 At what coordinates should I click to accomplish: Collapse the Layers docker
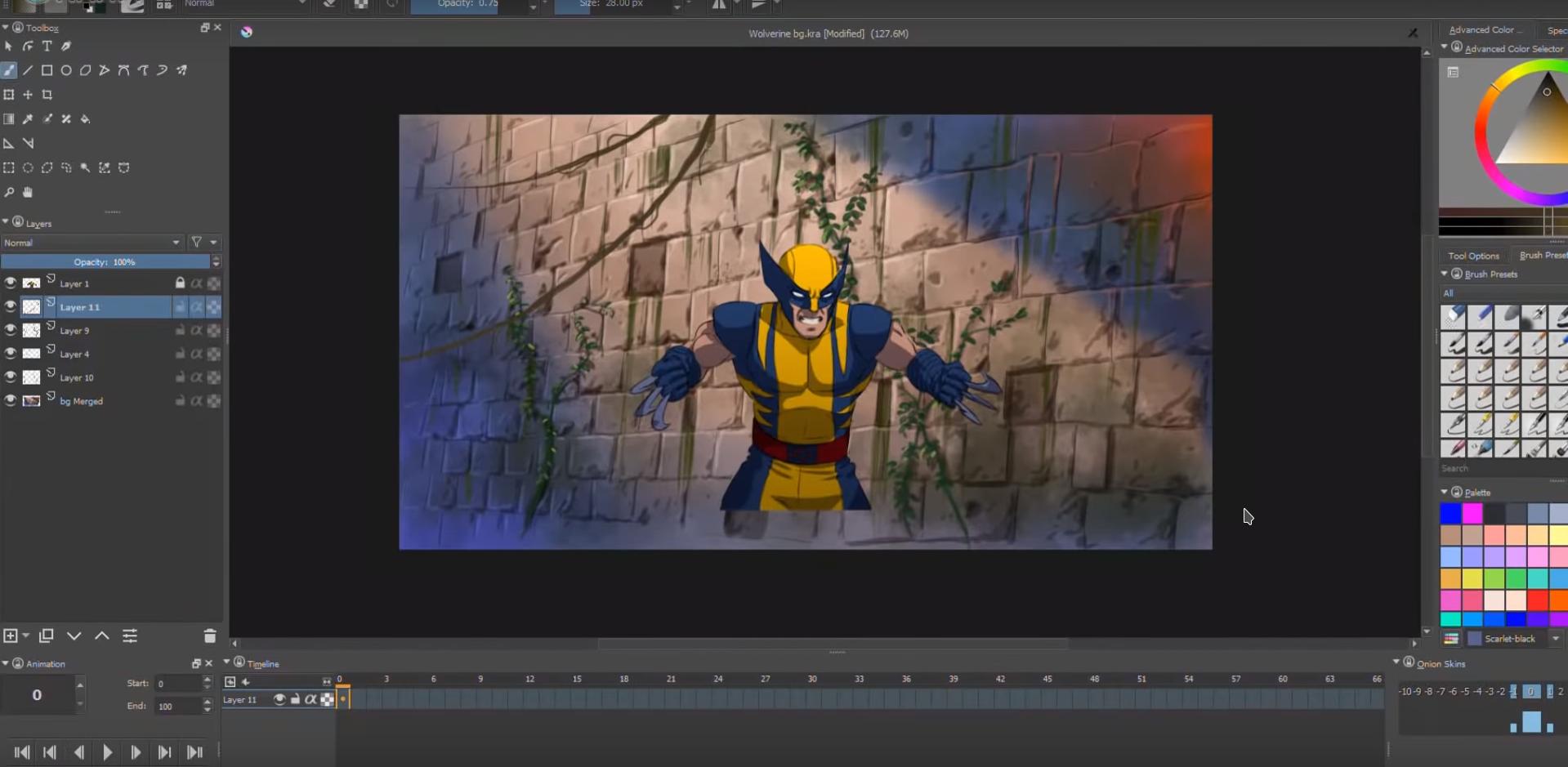5,222
